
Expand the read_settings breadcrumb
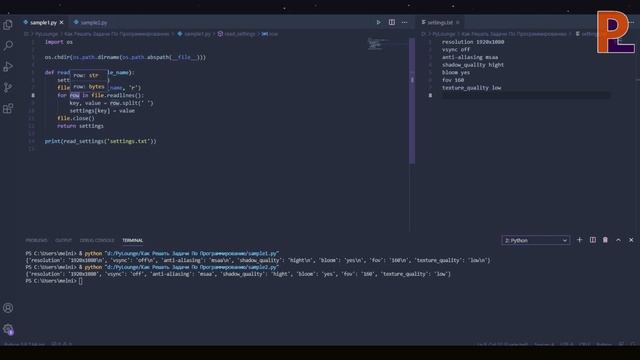coord(236,34)
